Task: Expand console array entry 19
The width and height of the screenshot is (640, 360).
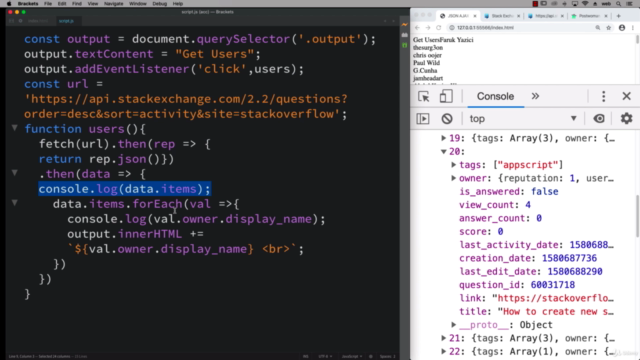Action: click(x=443, y=138)
